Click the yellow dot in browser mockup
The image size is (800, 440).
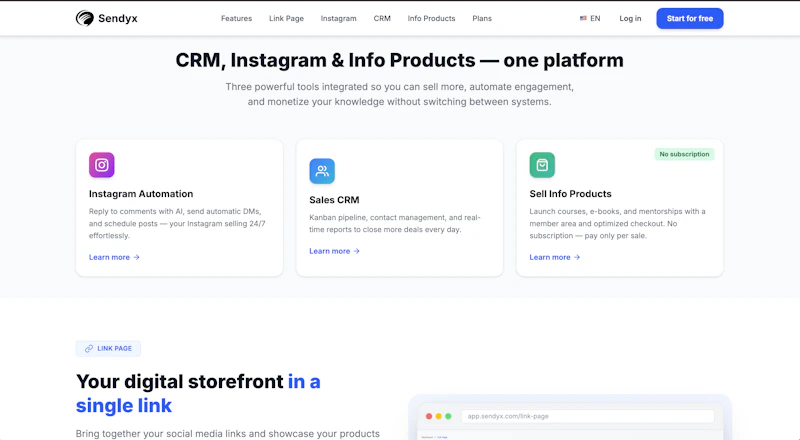(x=439, y=417)
